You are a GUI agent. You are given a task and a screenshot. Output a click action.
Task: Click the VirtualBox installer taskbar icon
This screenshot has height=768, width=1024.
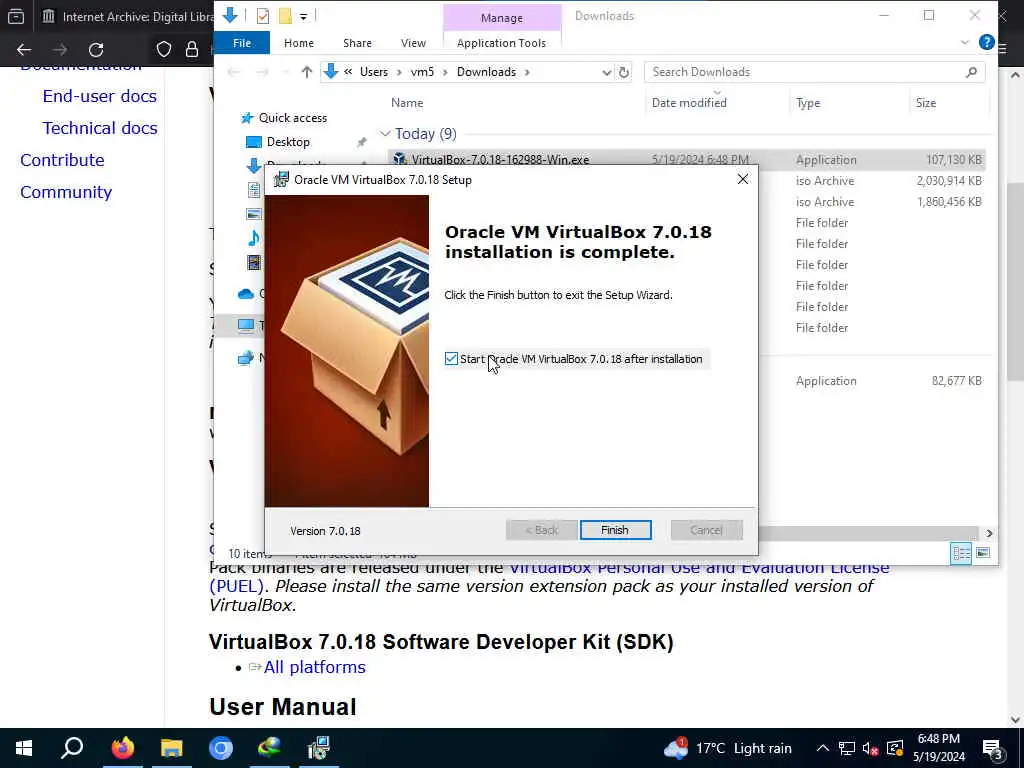pyautogui.click(x=319, y=748)
